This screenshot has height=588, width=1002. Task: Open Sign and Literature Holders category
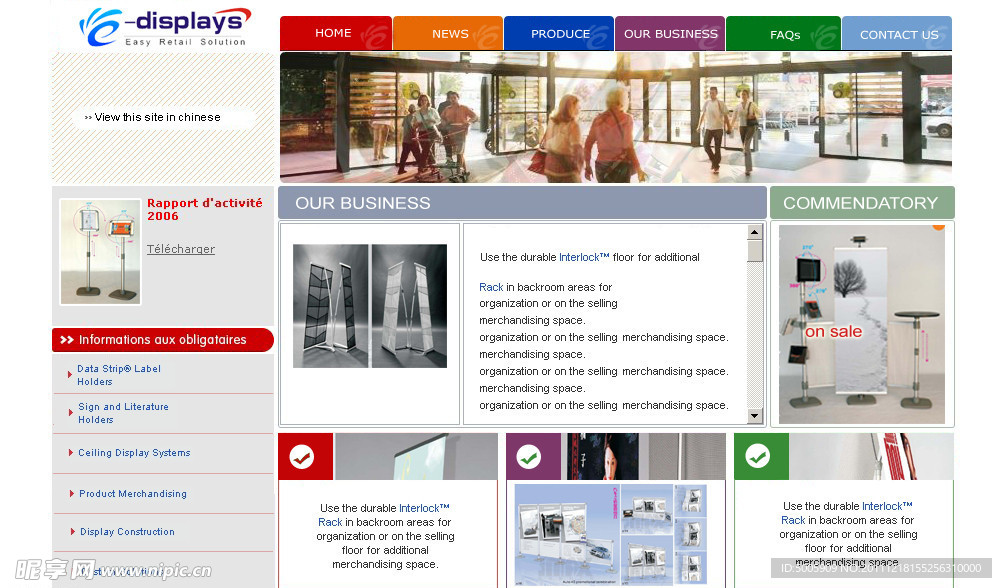point(123,413)
